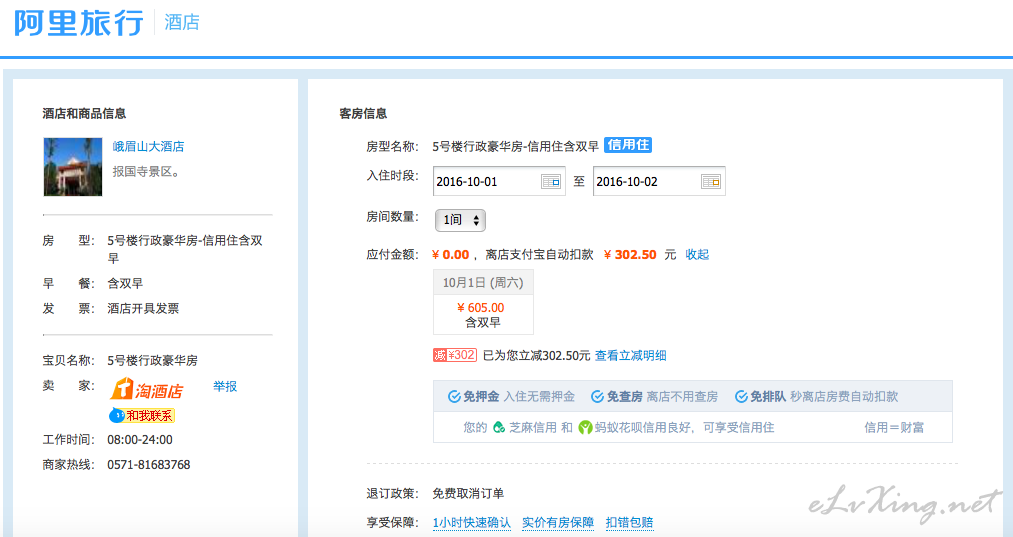
Task: Click the 免排队 check icon
Action: (741, 396)
